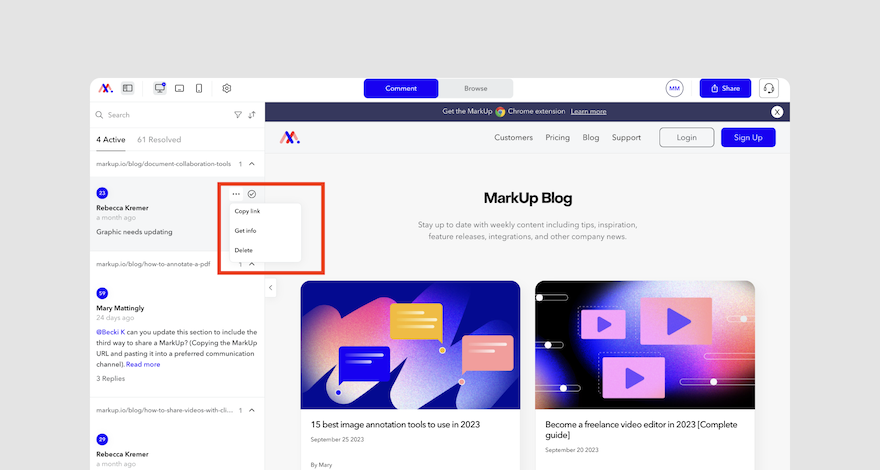
Task: Open 'Become a freelance video editor' title
Action: [x=641, y=430]
